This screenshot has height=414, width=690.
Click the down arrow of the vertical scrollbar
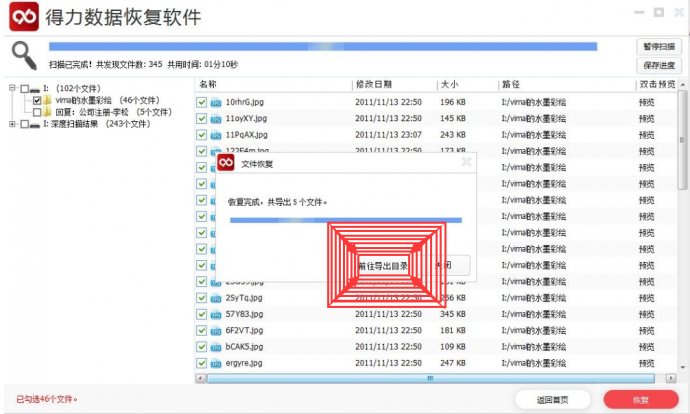click(x=683, y=367)
